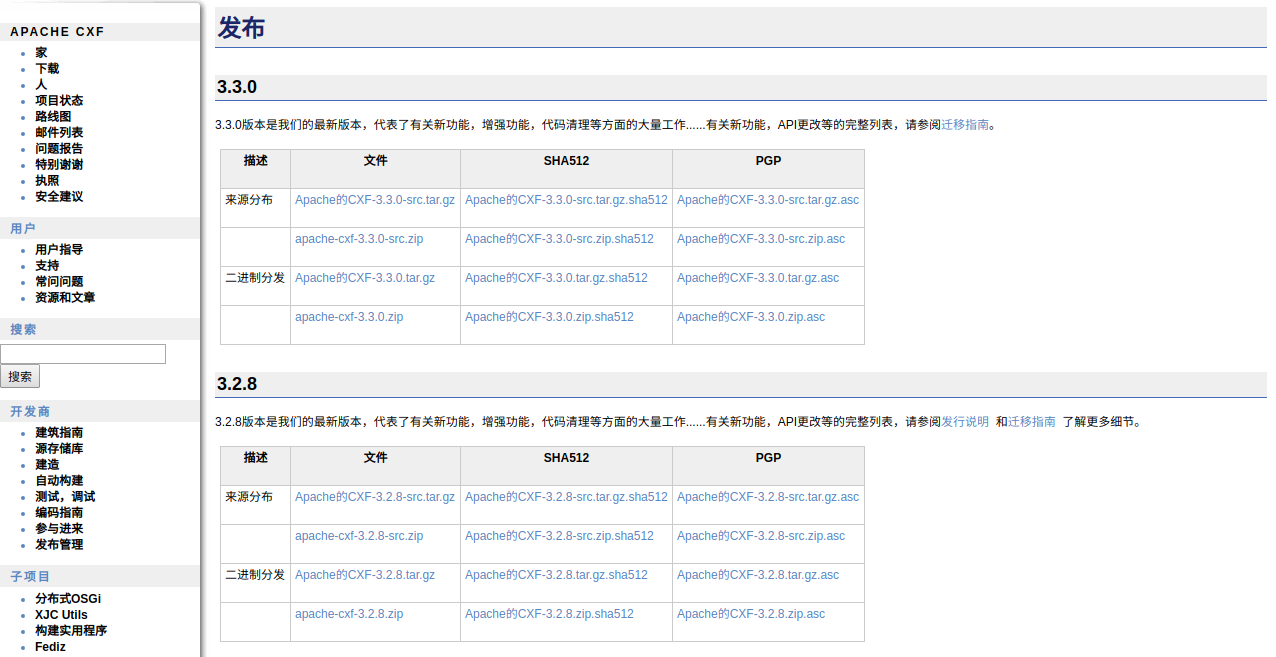Viewport: 1276px width, 657px height.
Task: Download Apache的CXF-3.2.8.tar.gz binary
Action: coord(365,575)
